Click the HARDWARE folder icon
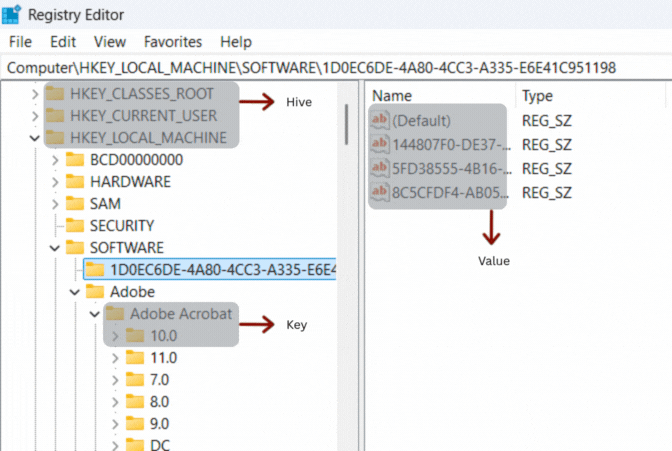Screen dimensions: 672x451 point(75,181)
